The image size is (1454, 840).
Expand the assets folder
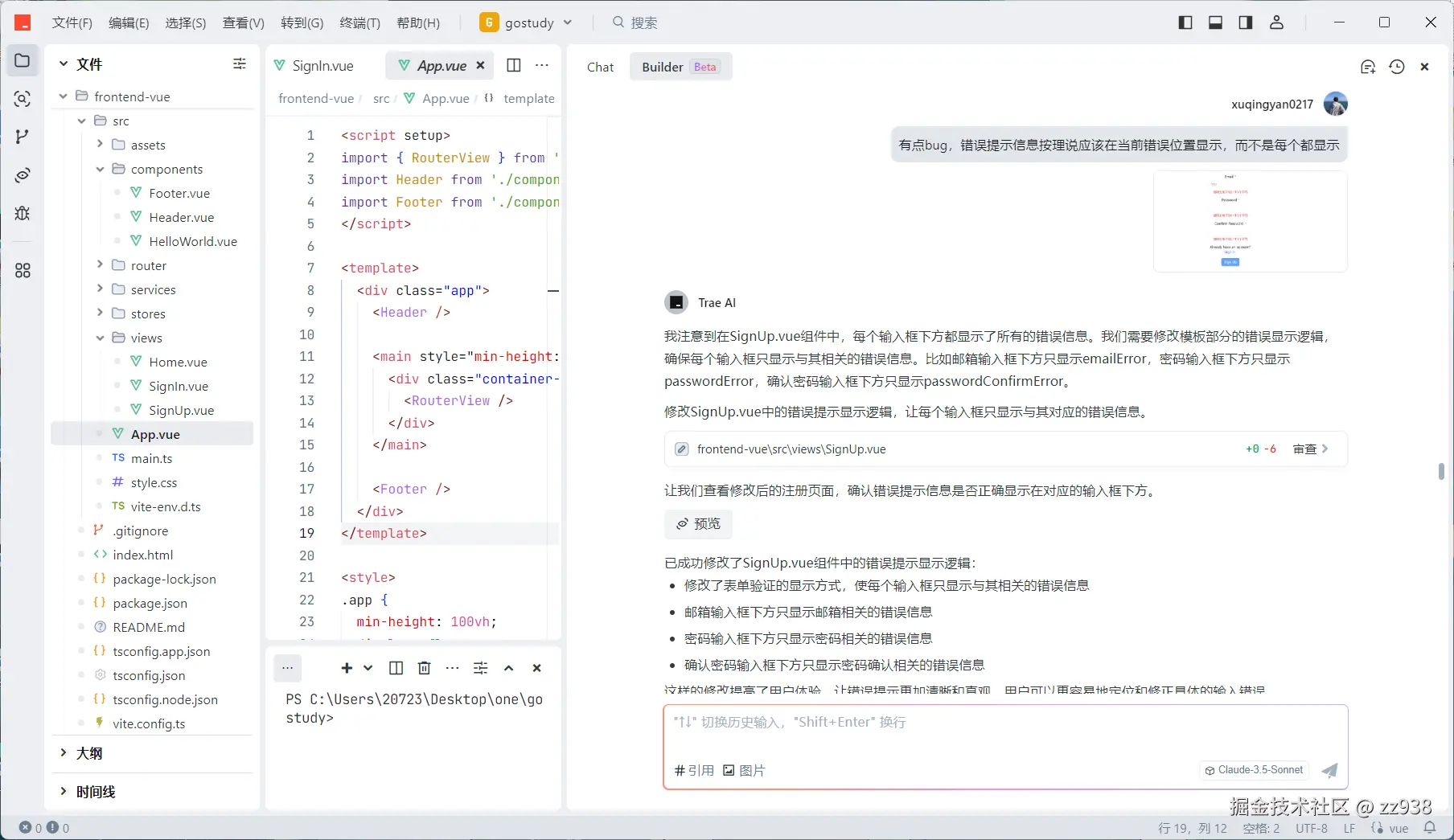[100, 145]
